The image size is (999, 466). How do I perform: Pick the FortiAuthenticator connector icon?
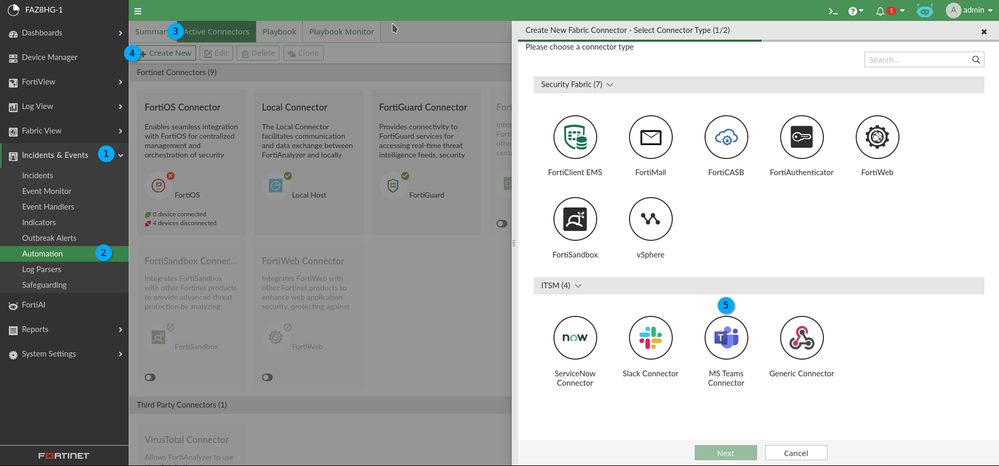(801, 138)
